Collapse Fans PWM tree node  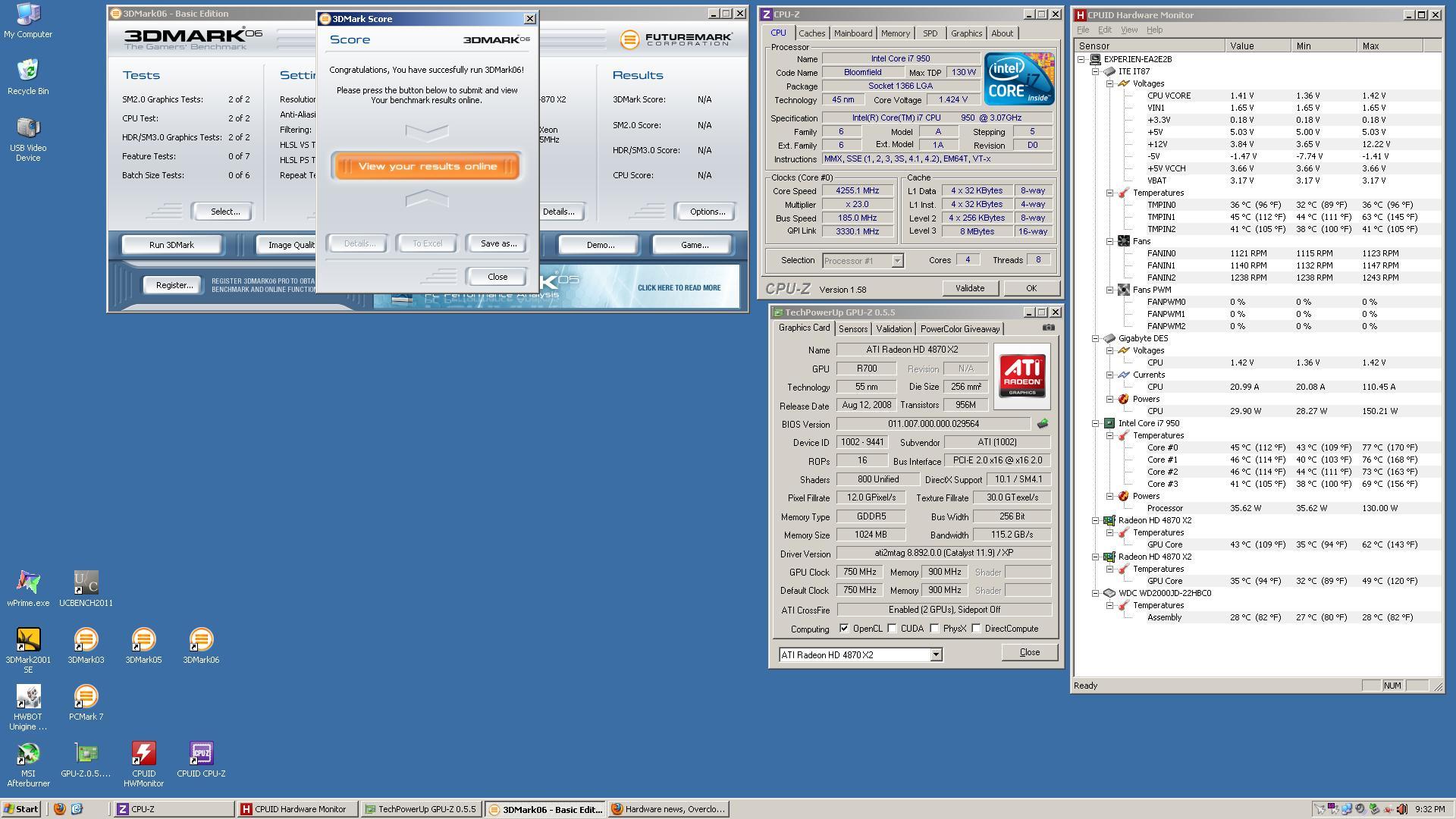tap(1110, 290)
